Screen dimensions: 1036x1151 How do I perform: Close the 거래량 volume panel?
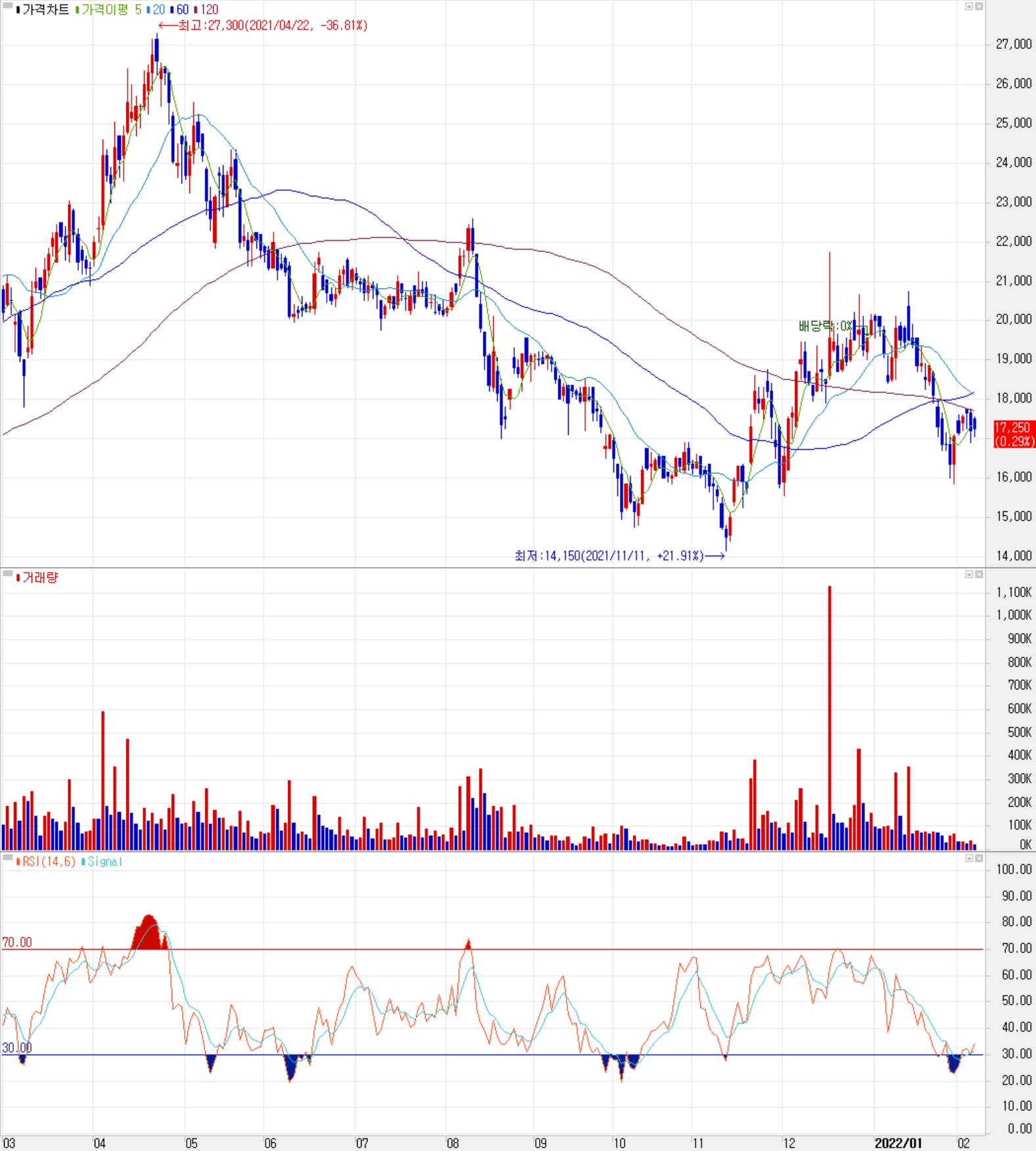coord(979,575)
